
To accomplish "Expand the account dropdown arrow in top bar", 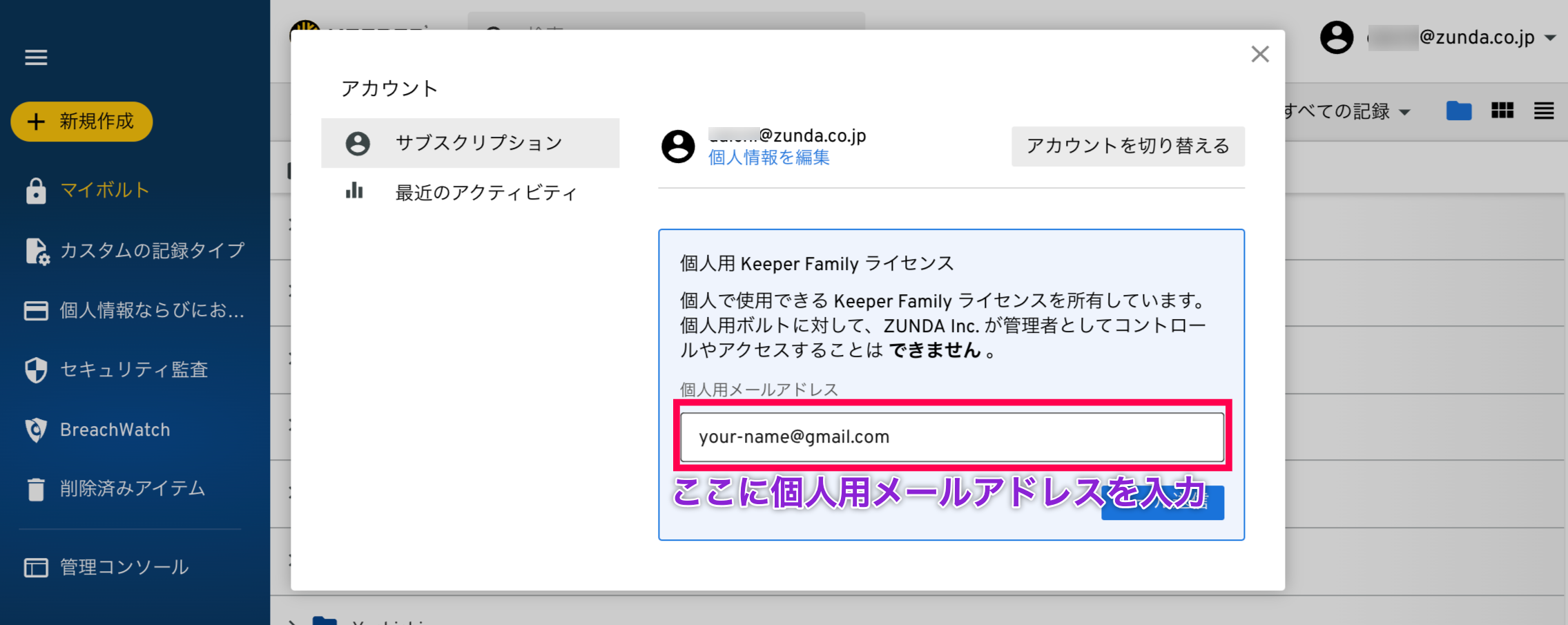I will (x=1550, y=38).
